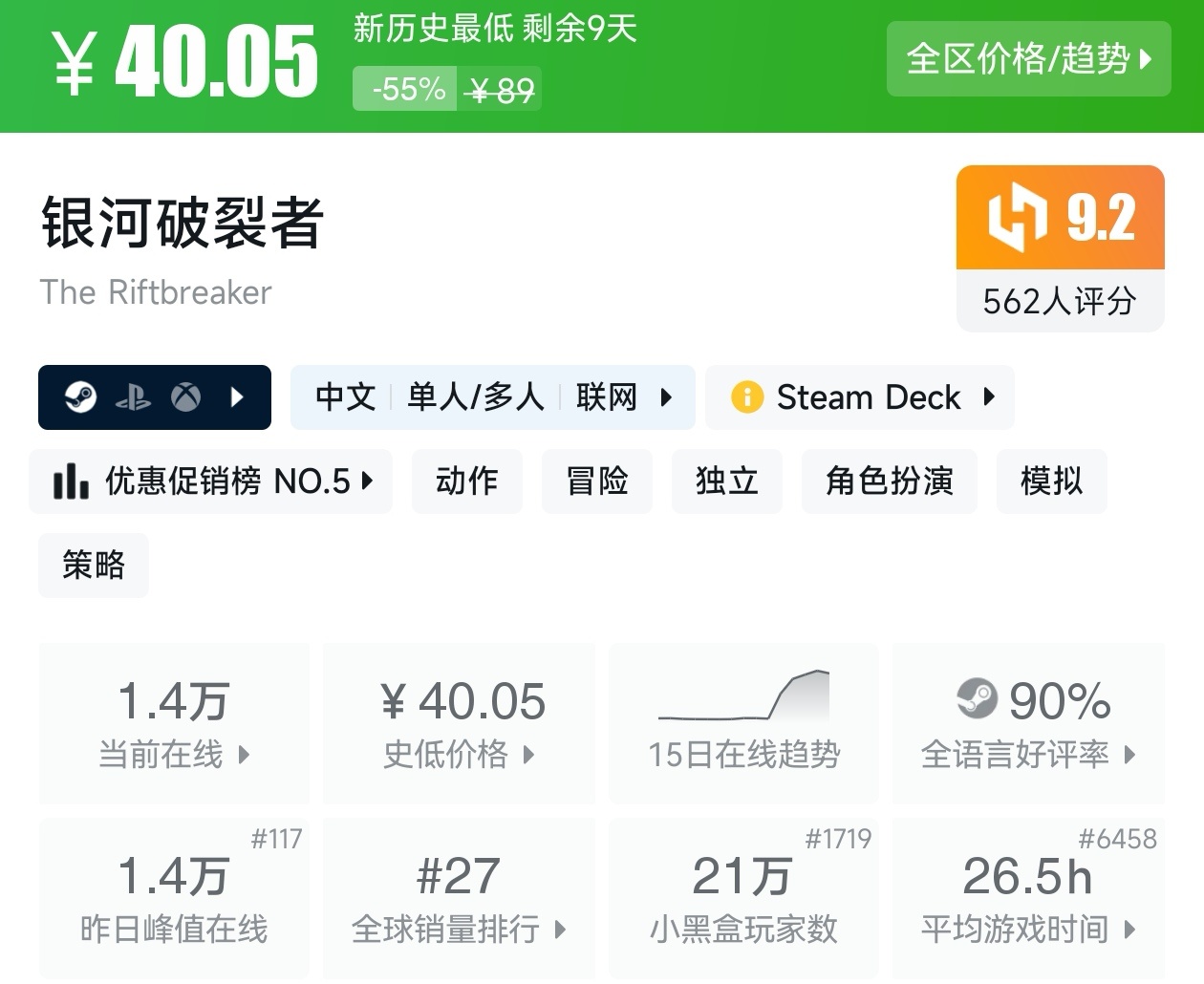Open 全区价格/趋势 price trends
The height and width of the screenshot is (984, 1204).
pyautogui.click(x=1028, y=59)
